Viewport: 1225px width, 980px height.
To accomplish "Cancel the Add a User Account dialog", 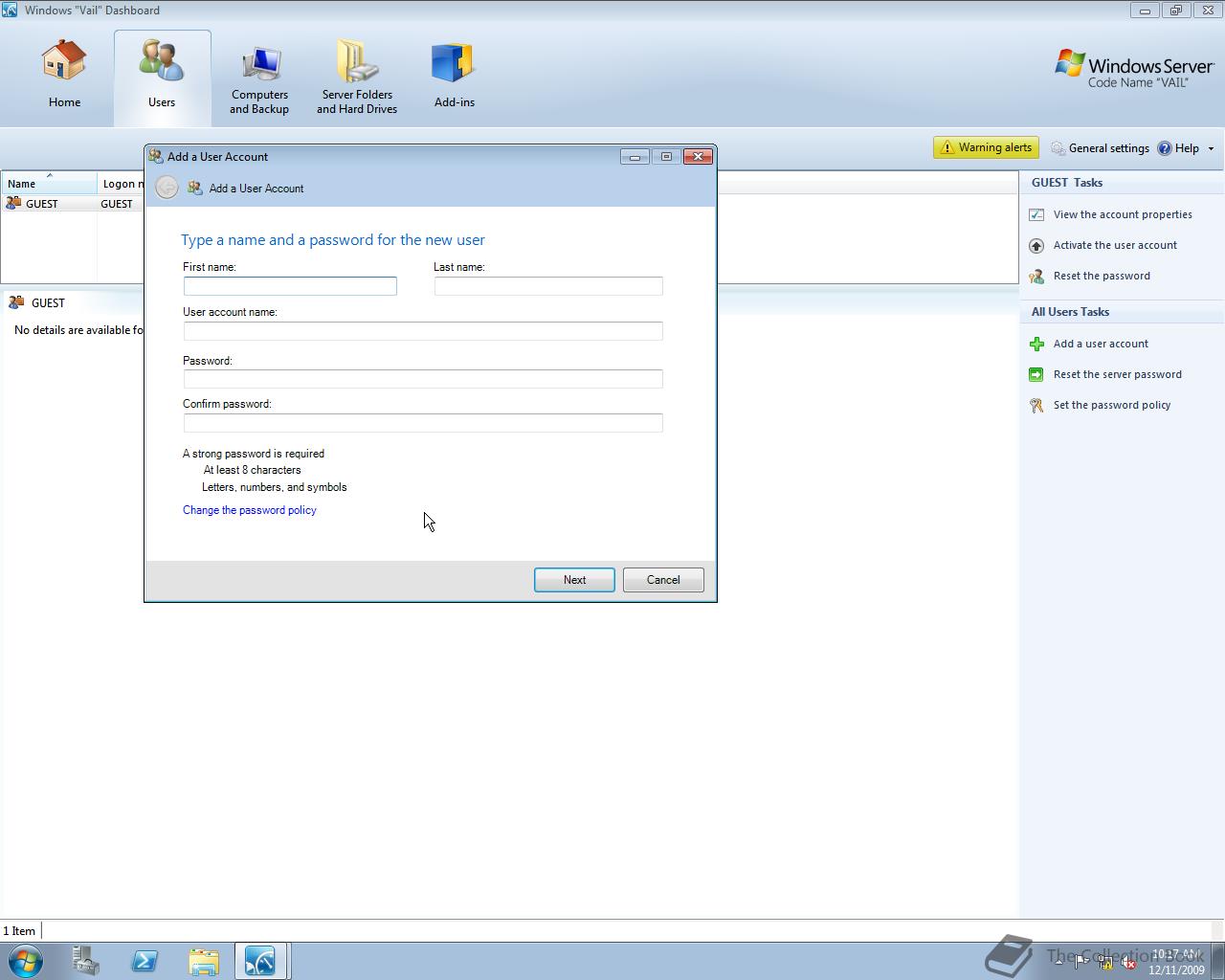I will [x=663, y=580].
